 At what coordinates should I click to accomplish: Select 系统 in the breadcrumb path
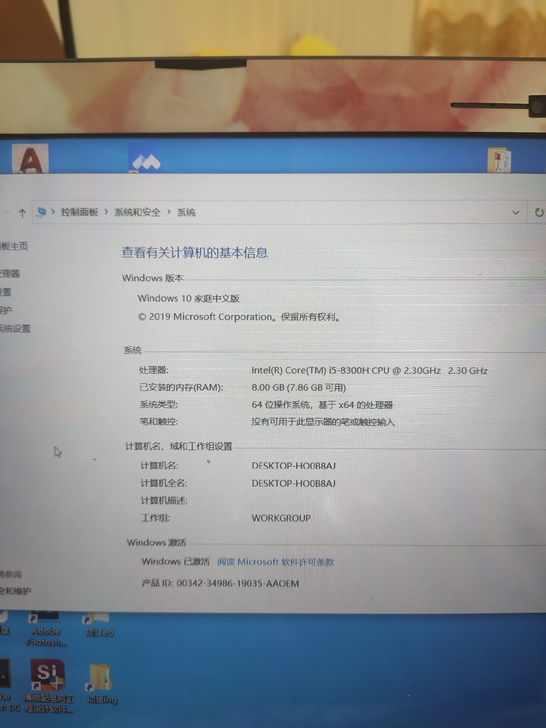[186, 212]
